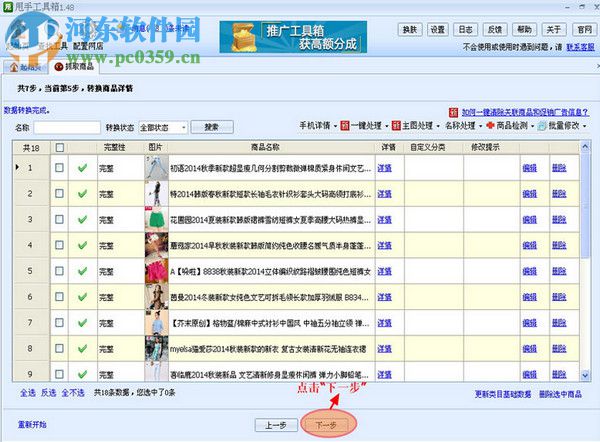Click the 全选 select all link
The image size is (600, 442).
coord(28,393)
